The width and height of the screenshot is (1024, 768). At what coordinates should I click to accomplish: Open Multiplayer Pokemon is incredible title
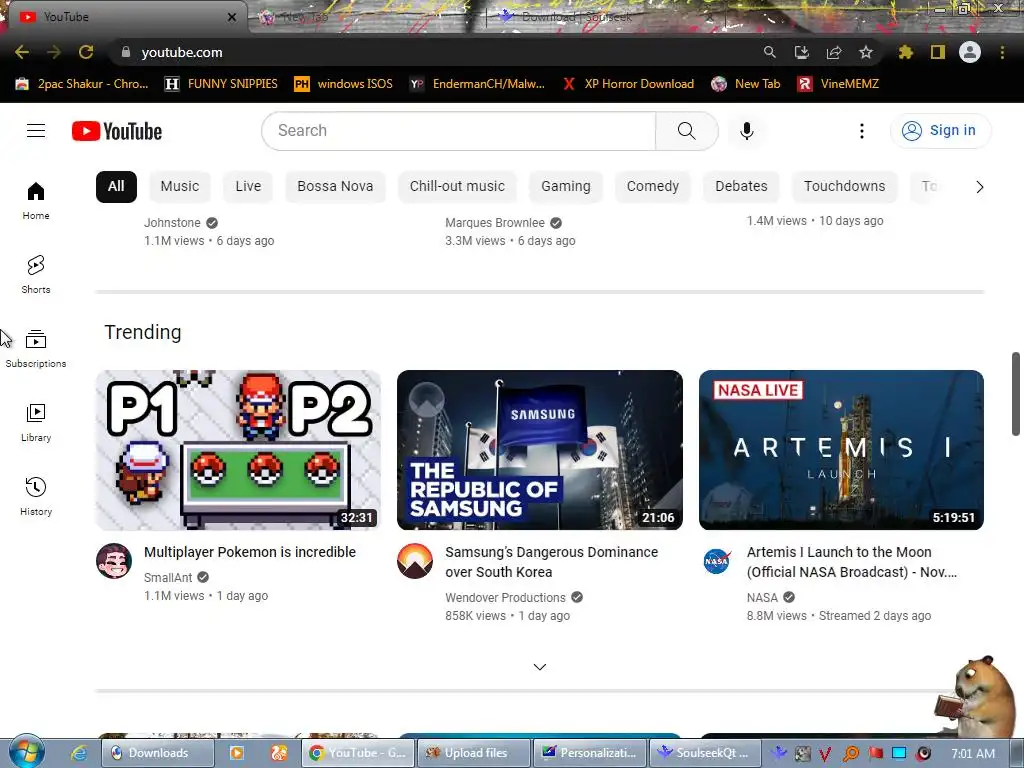tap(249, 552)
